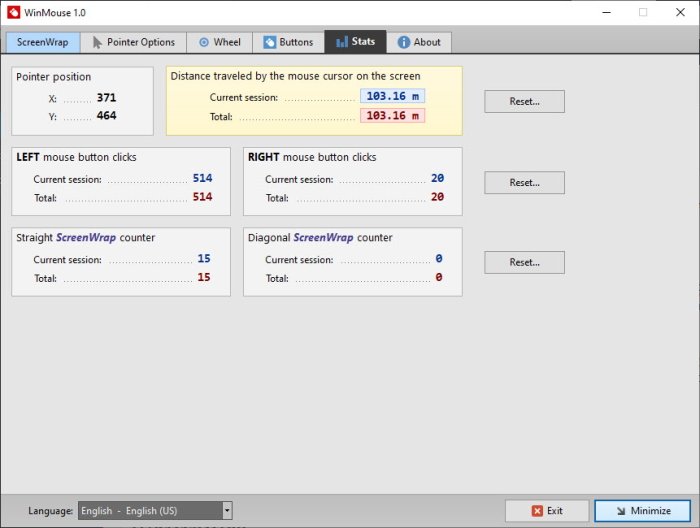Click straight ScreenWrap total value 15
Image resolution: width=700 pixels, height=528 pixels.
[204, 277]
